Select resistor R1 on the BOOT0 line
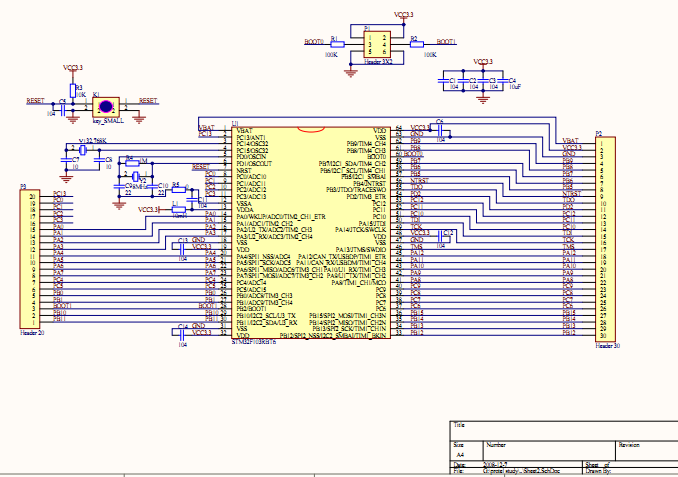The image size is (678, 477). [337, 44]
